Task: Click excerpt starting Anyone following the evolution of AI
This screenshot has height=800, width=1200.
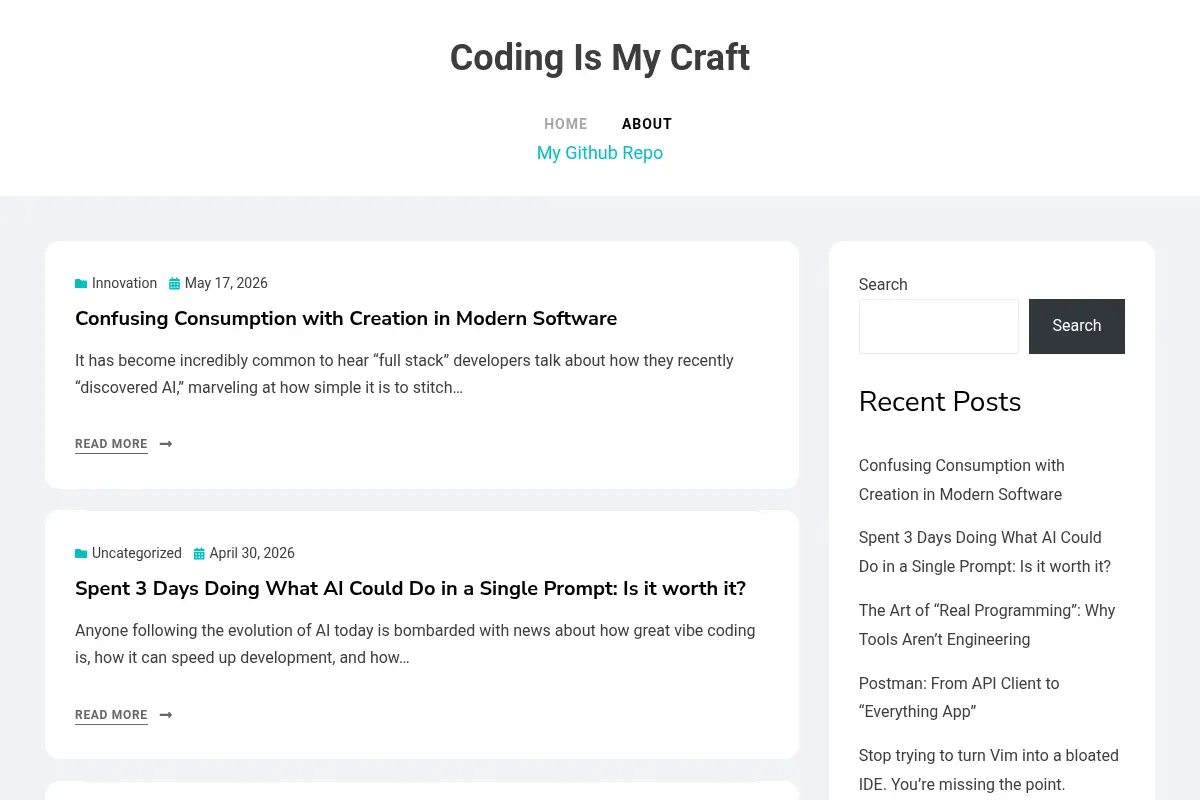Action: click(x=415, y=644)
